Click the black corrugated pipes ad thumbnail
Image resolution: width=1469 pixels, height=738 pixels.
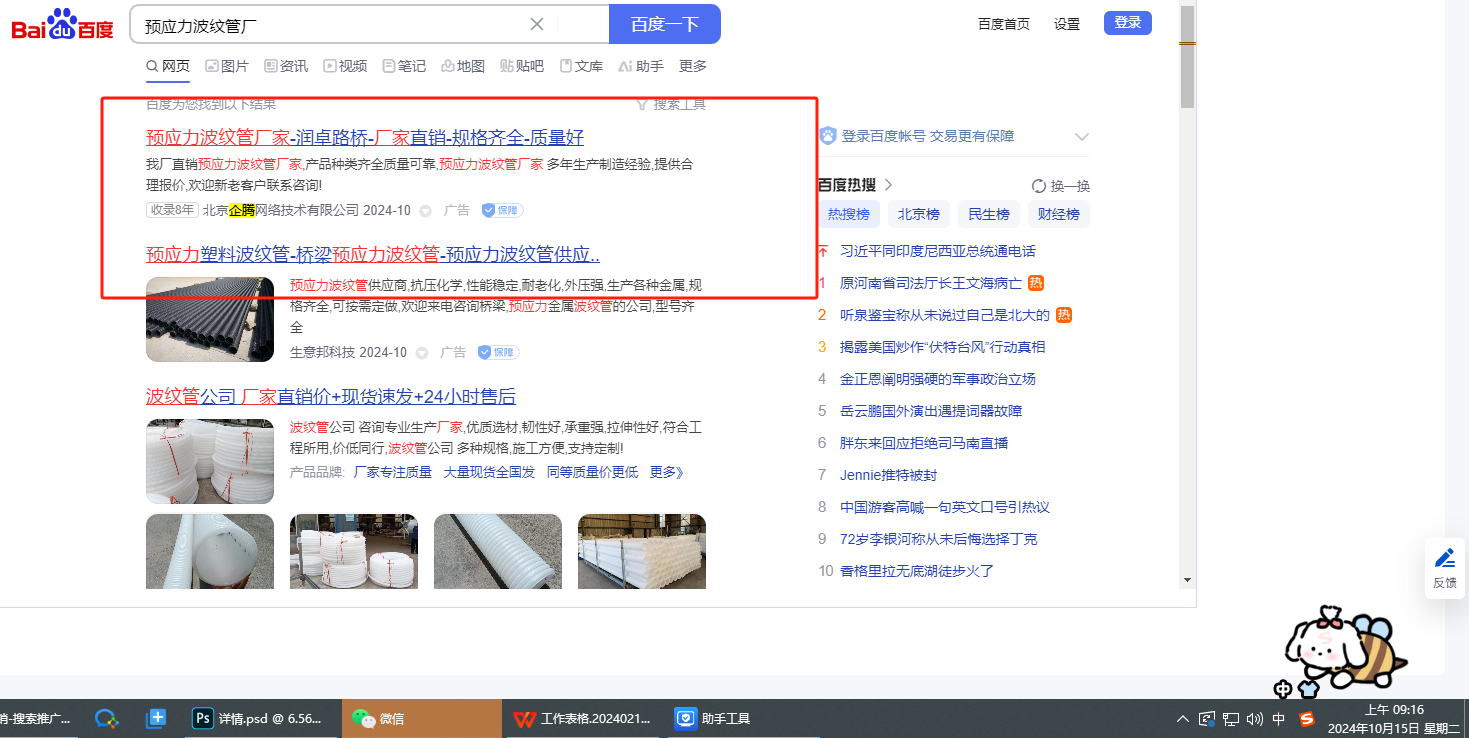tap(210, 319)
